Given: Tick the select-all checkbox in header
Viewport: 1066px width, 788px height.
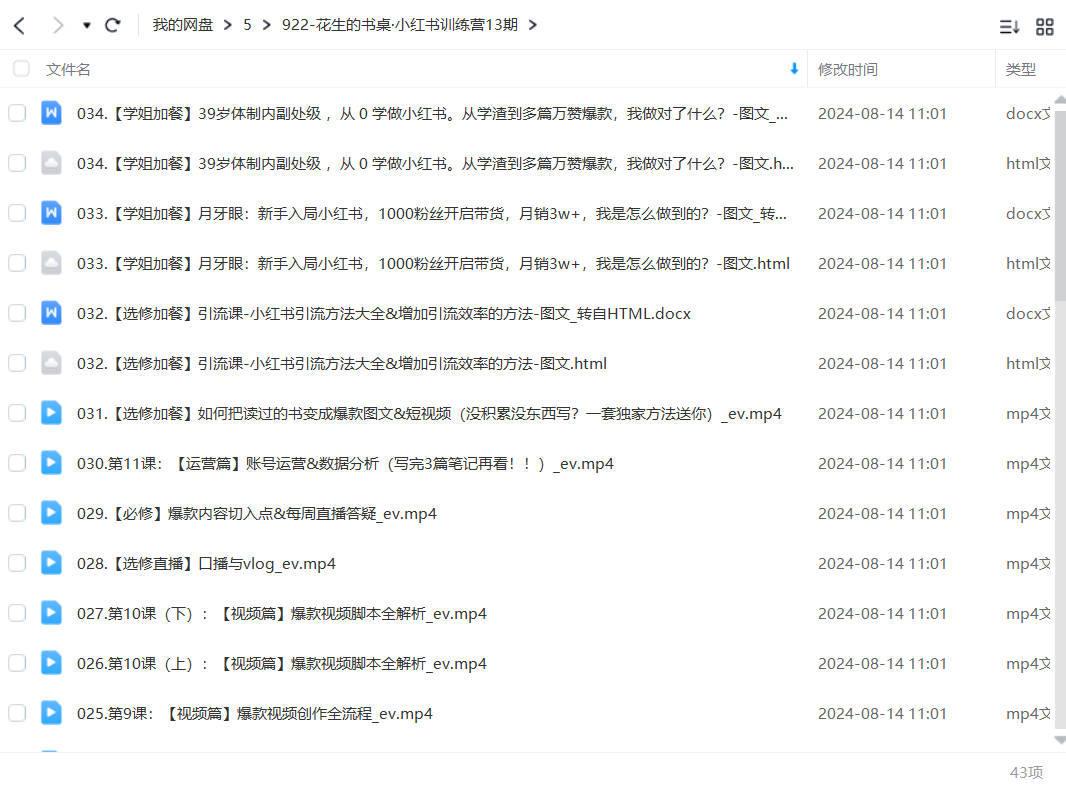Looking at the screenshot, I should [x=21, y=69].
